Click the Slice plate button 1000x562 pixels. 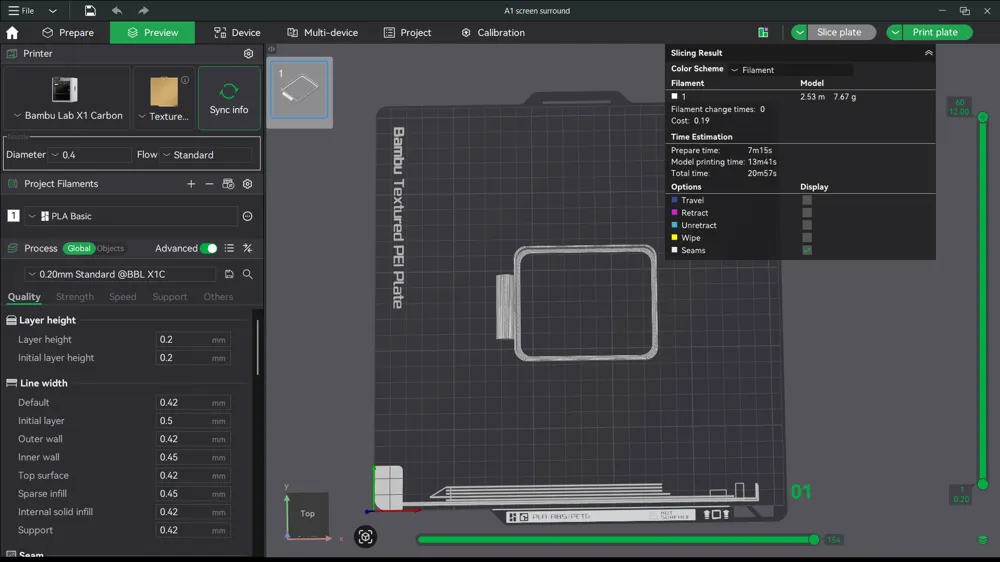point(842,33)
